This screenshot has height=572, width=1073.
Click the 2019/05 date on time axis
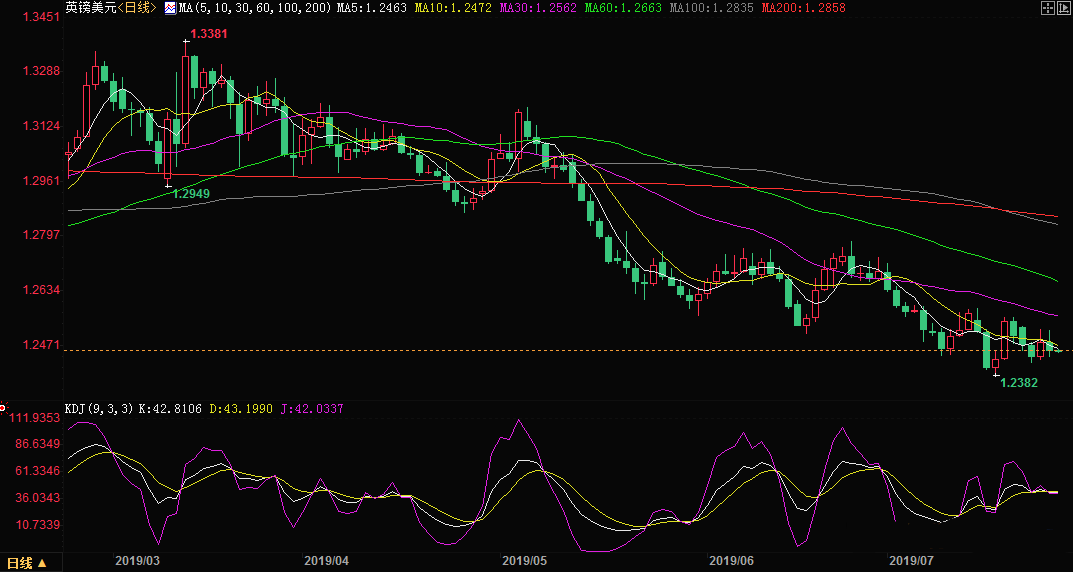point(525,561)
